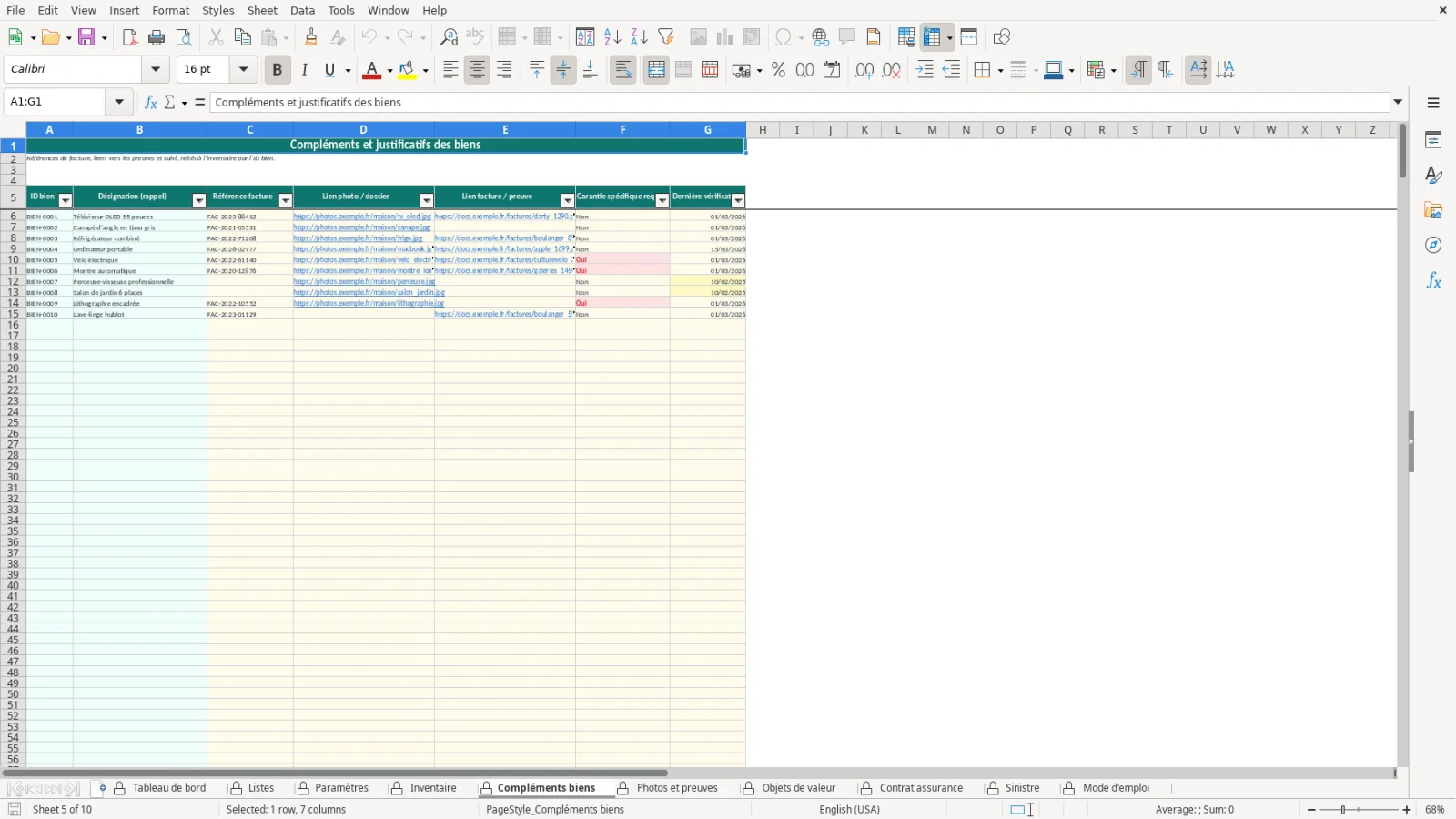Open the Sheet menu
The image size is (1456, 819).
coord(262,10)
